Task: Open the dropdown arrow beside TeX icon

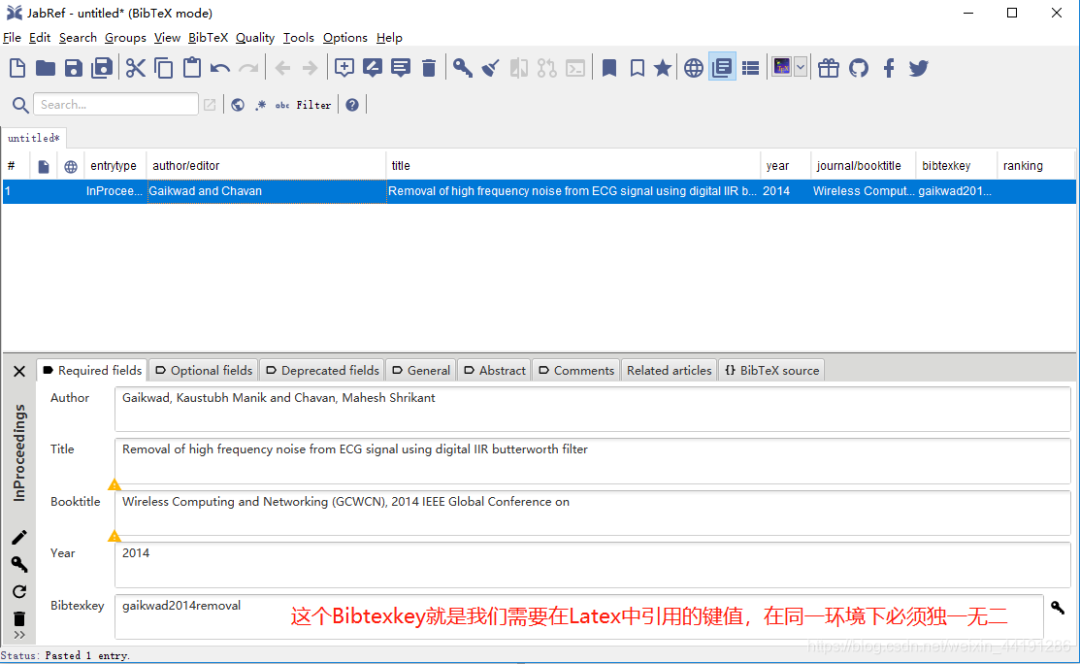Action: (800, 67)
